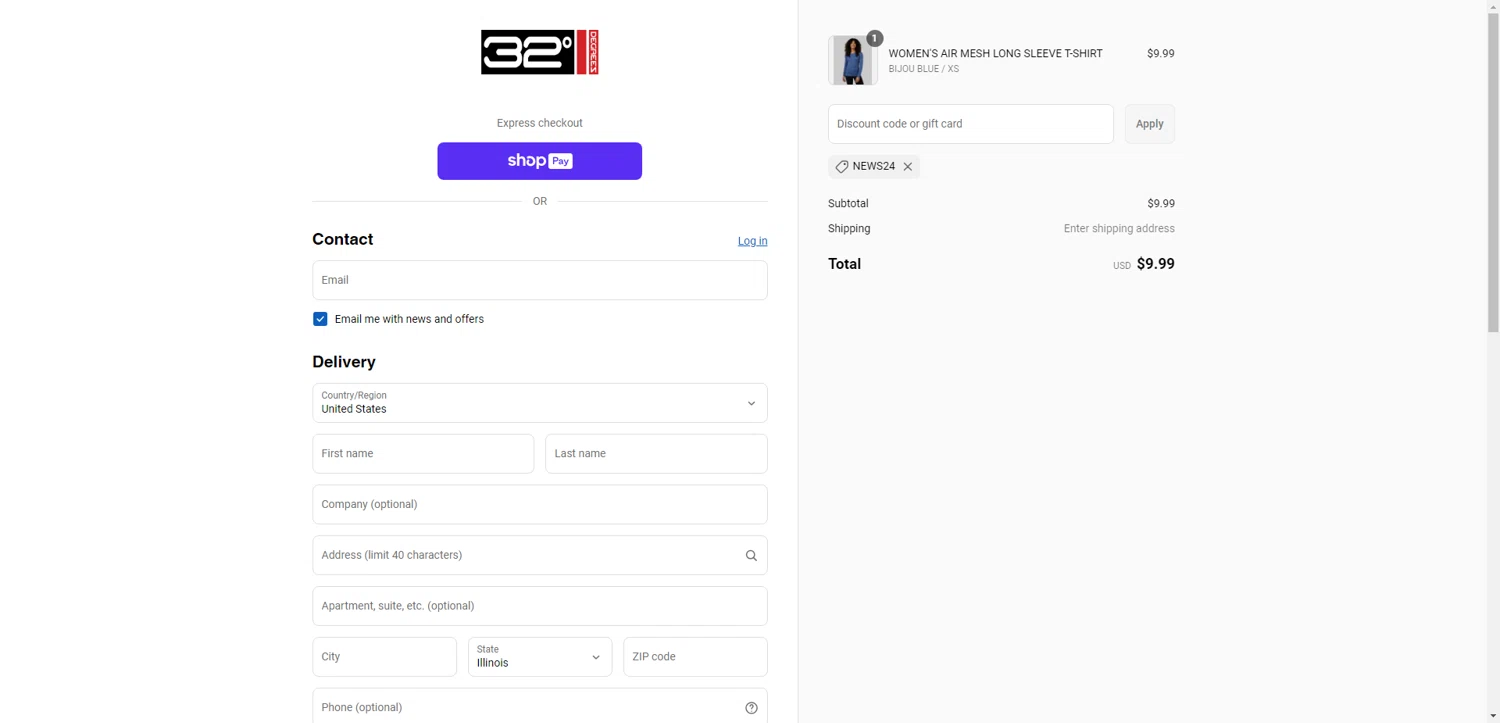Click the Contact section heading

342,239
